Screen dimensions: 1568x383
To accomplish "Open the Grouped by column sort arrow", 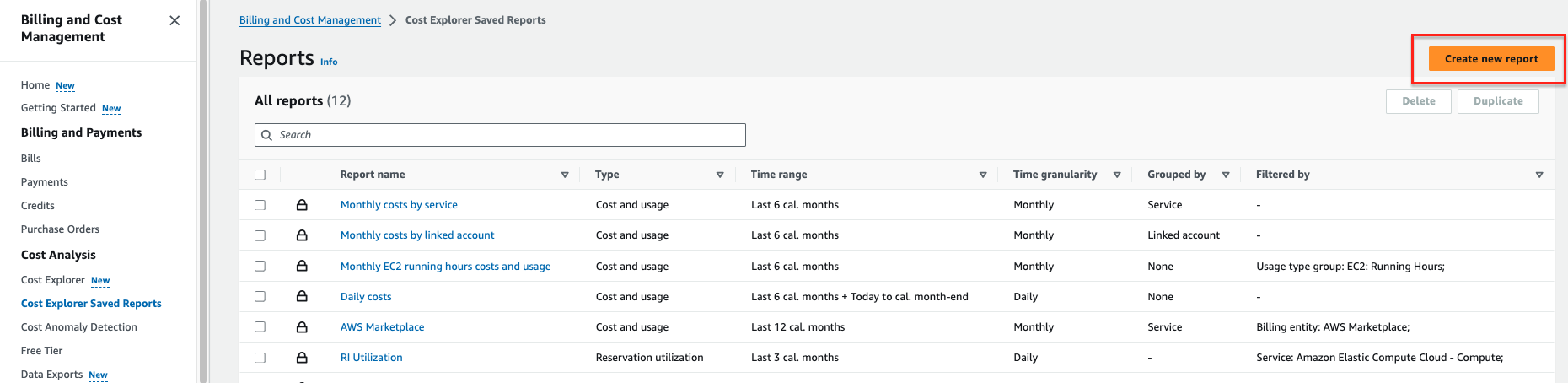I will click(x=1226, y=175).
